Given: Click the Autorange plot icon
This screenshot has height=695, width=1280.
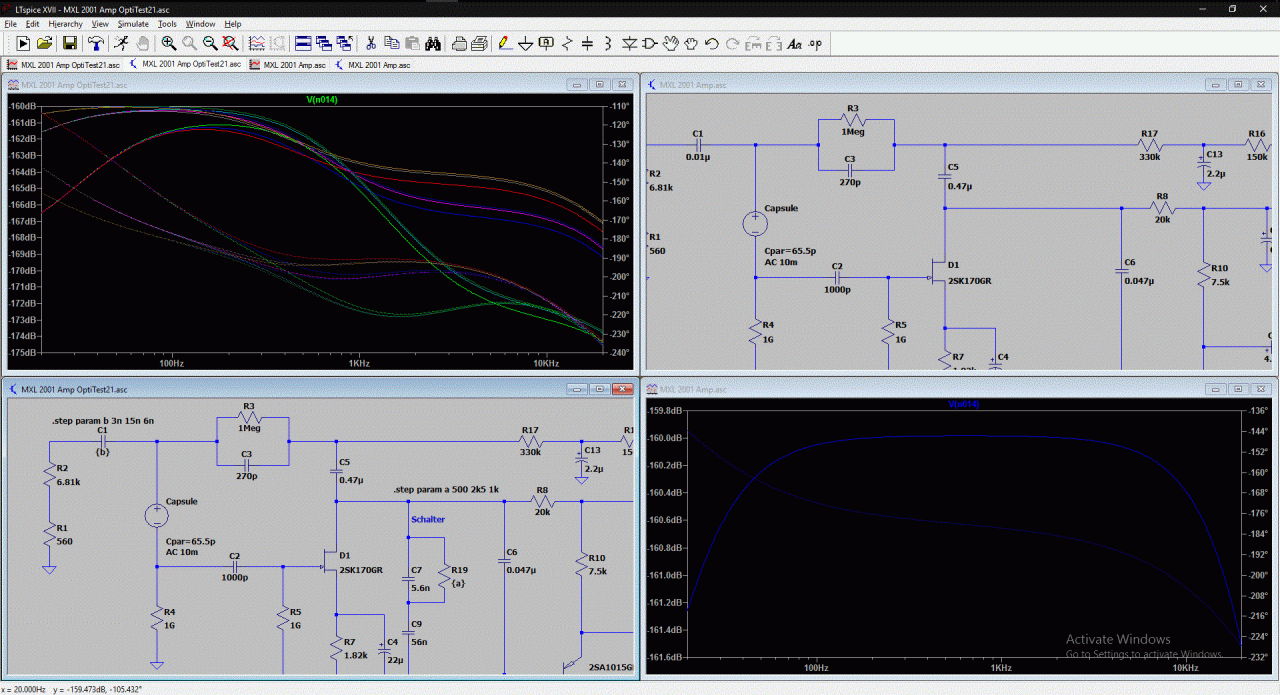Looking at the screenshot, I should pyautogui.click(x=257, y=43).
